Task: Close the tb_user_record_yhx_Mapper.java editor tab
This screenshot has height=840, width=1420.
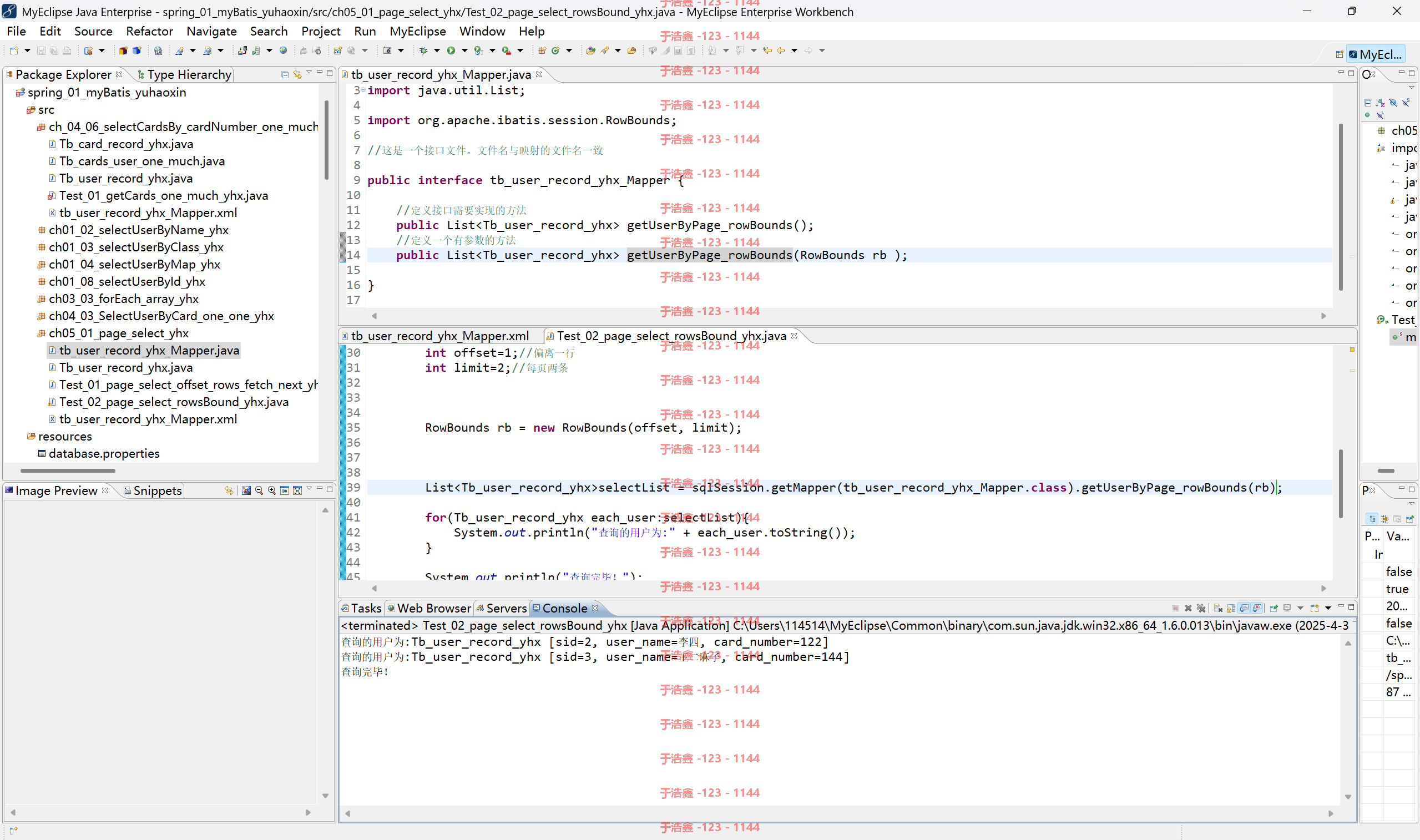Action: click(539, 74)
